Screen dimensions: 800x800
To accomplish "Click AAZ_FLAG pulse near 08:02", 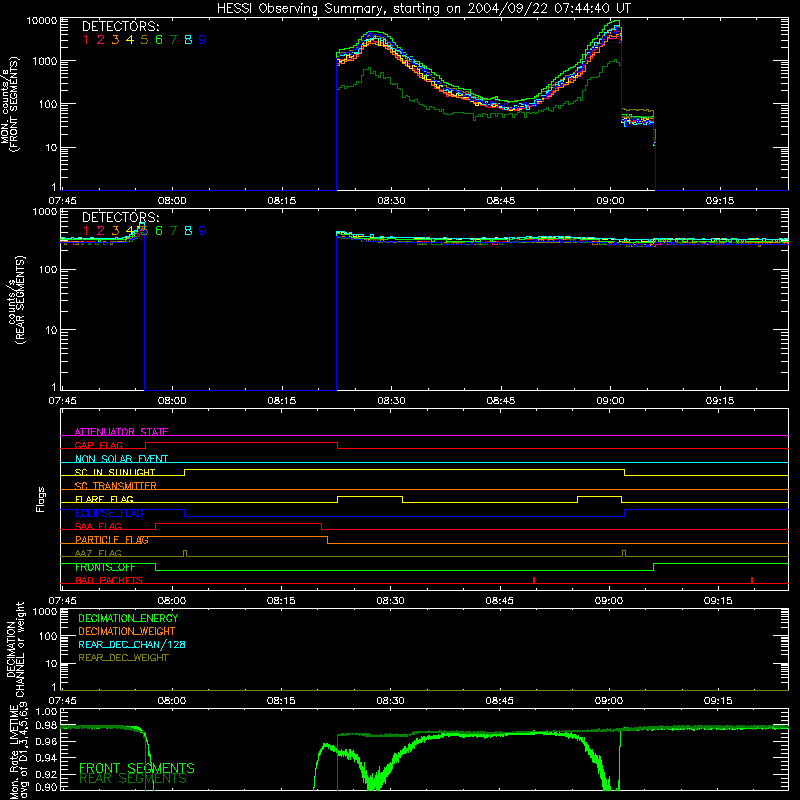I will 185,553.
